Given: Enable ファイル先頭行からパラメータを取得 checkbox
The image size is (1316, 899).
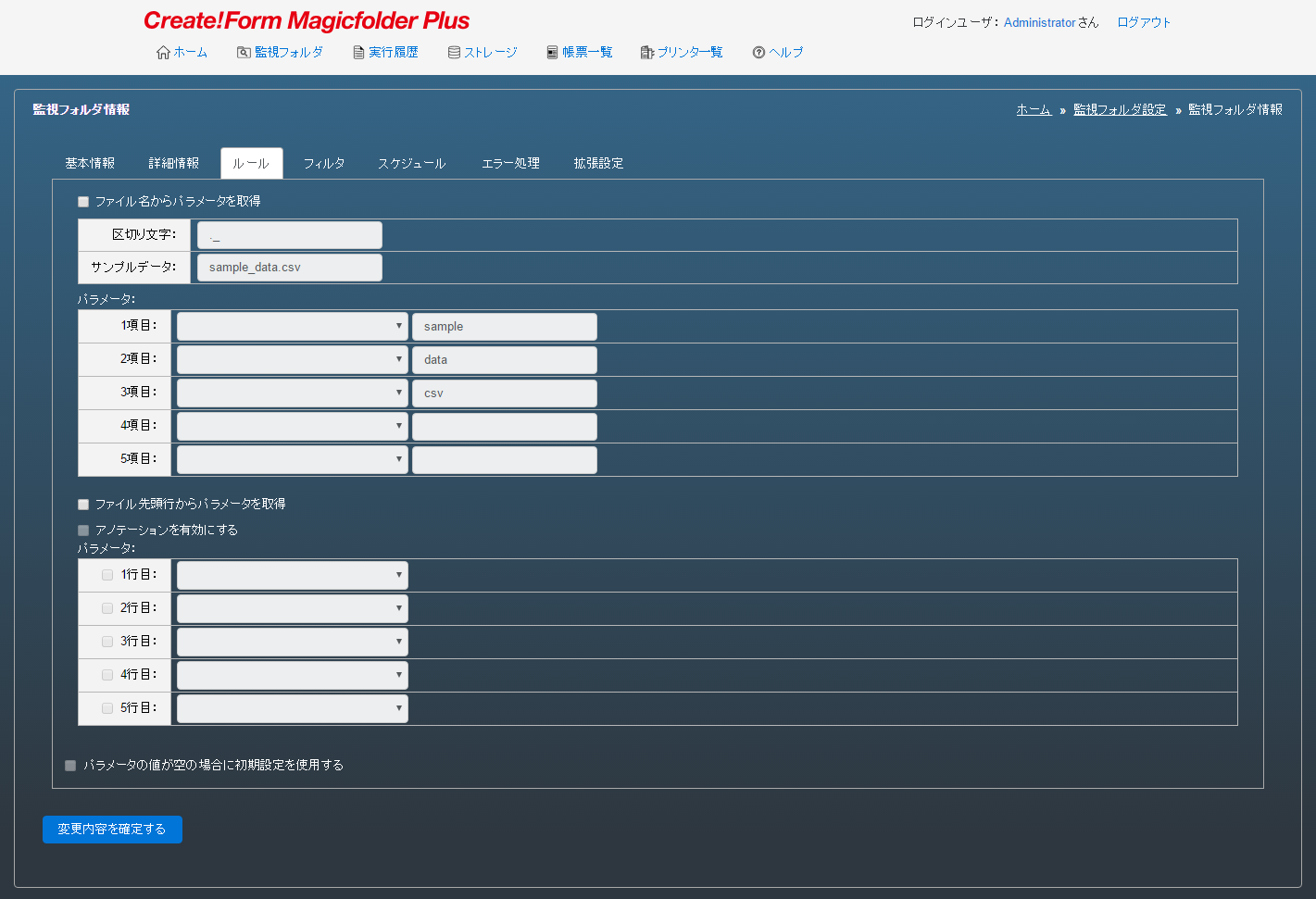Looking at the screenshot, I should pos(83,505).
